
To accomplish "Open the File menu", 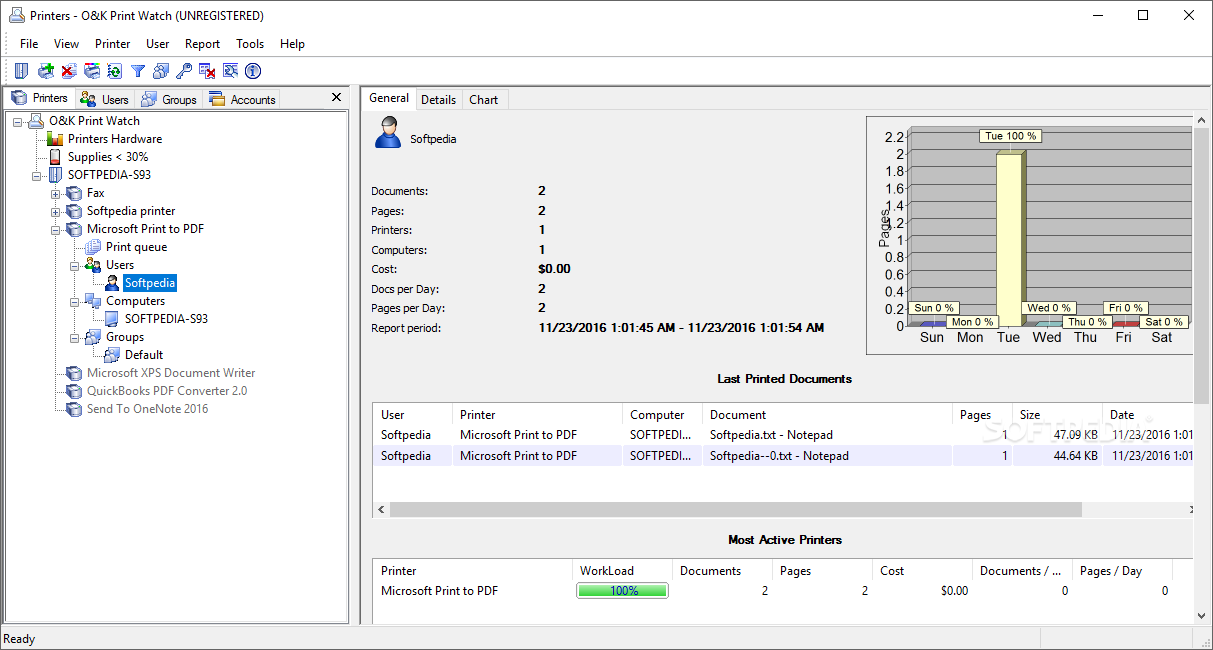I will pos(29,44).
